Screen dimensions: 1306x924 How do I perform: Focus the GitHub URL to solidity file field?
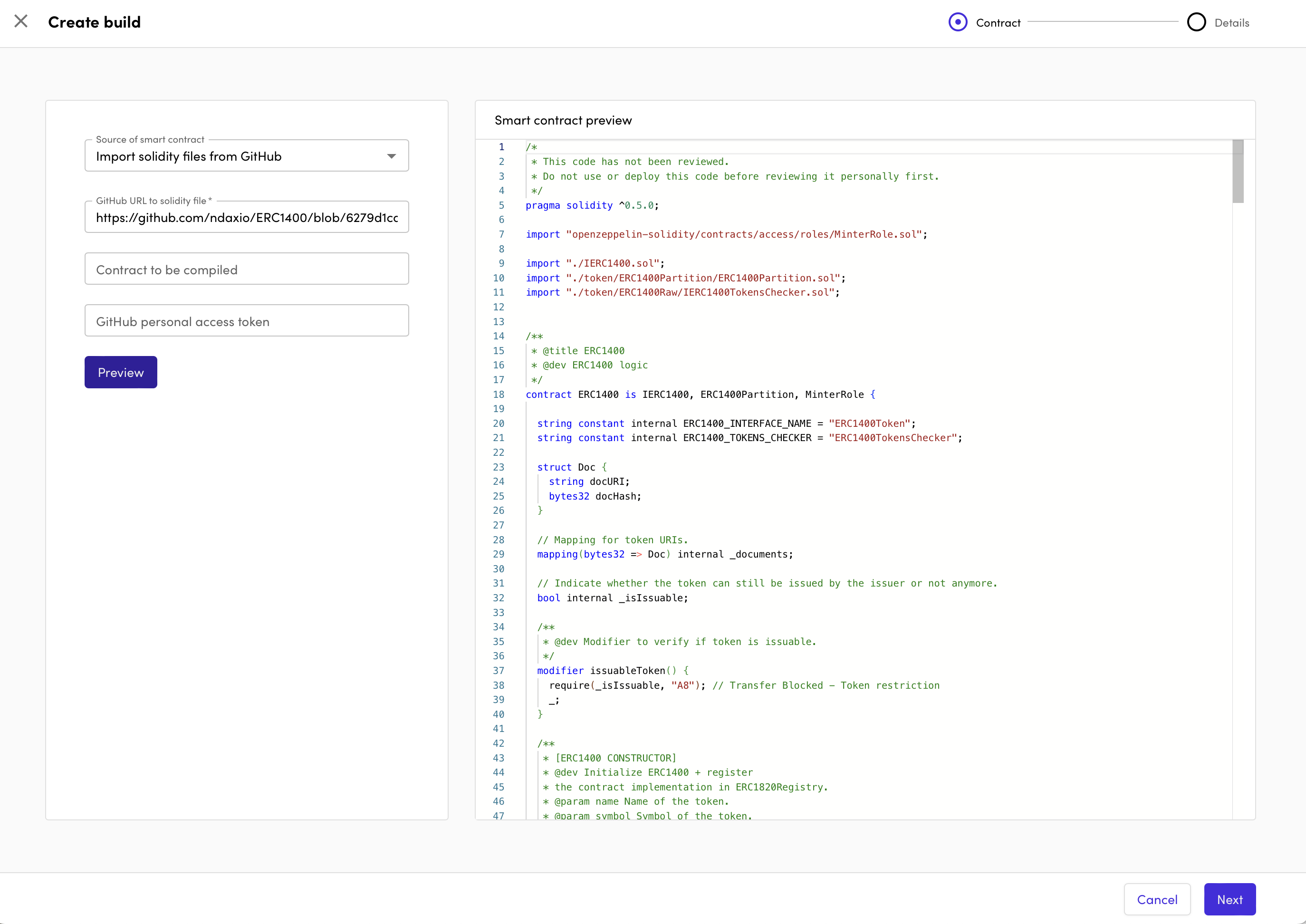pos(246,217)
